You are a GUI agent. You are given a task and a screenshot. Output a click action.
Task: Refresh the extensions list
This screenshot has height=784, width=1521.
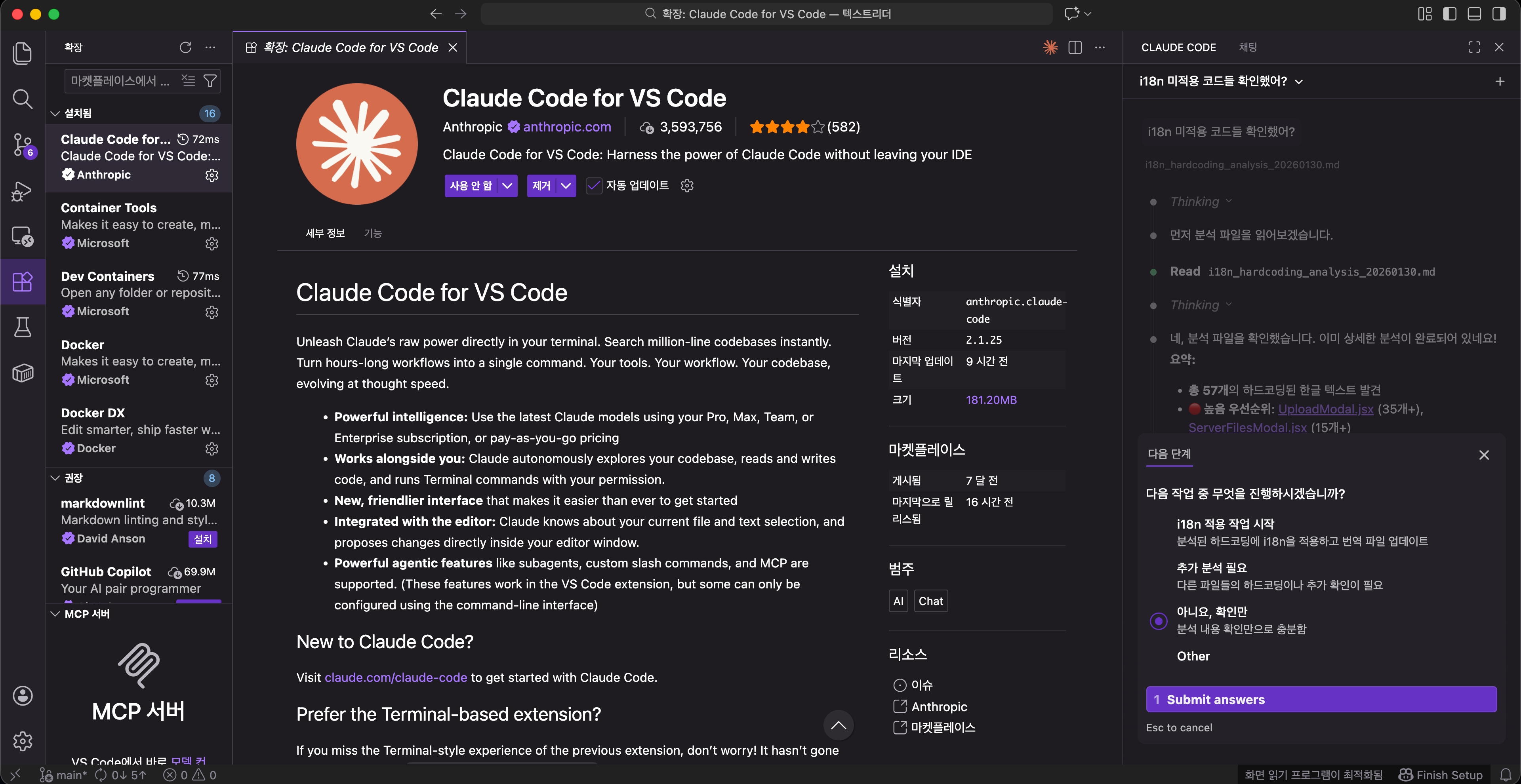(185, 47)
